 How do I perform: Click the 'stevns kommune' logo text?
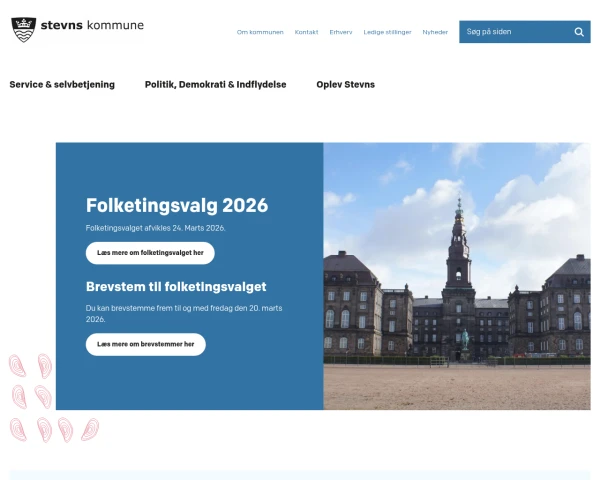coord(92,25)
